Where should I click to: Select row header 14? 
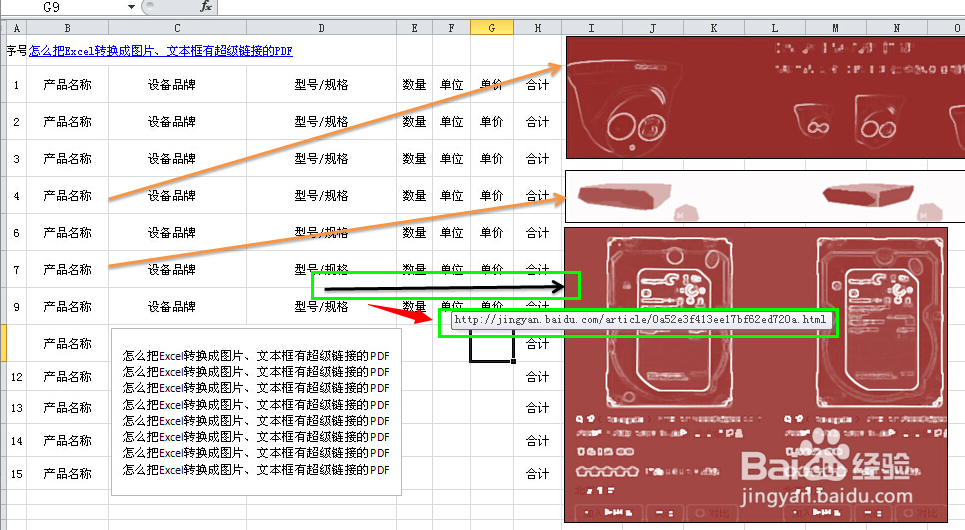pyautogui.click(x=17, y=441)
